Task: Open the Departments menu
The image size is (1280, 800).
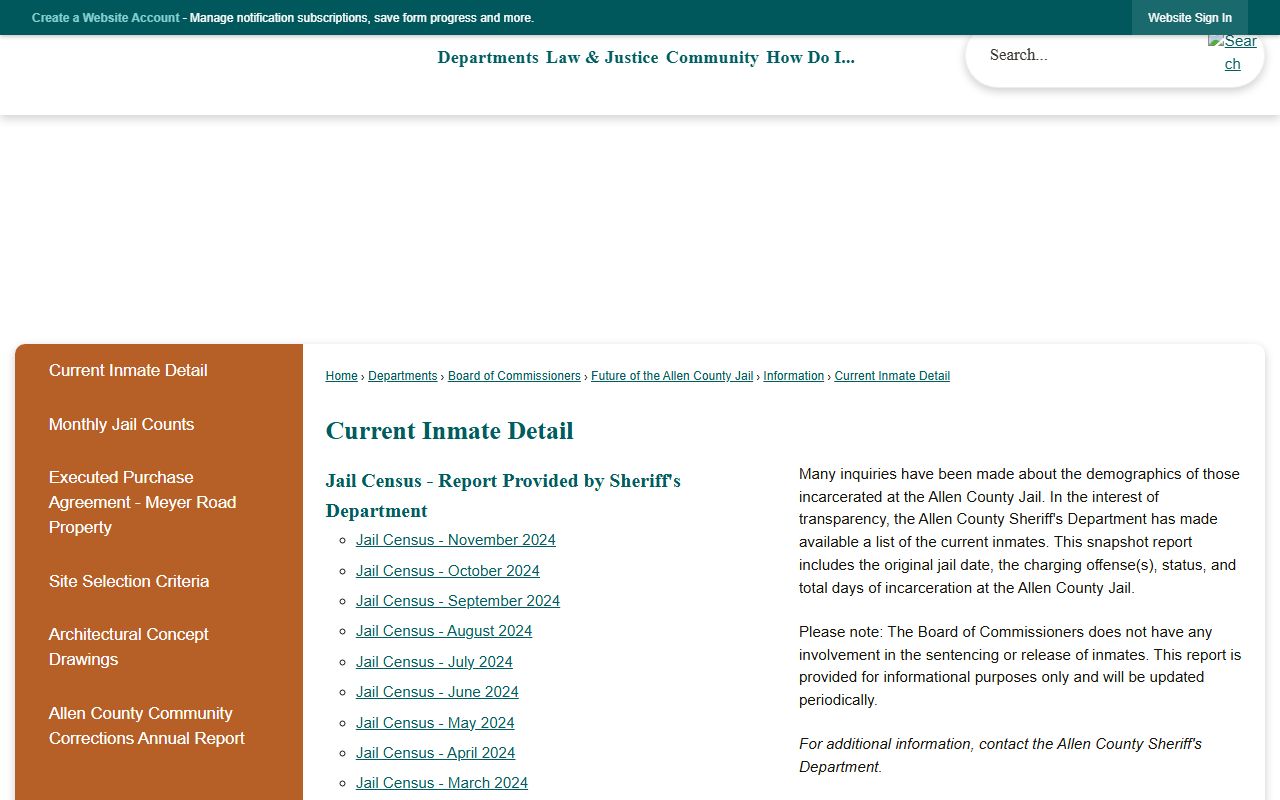Action: (488, 57)
